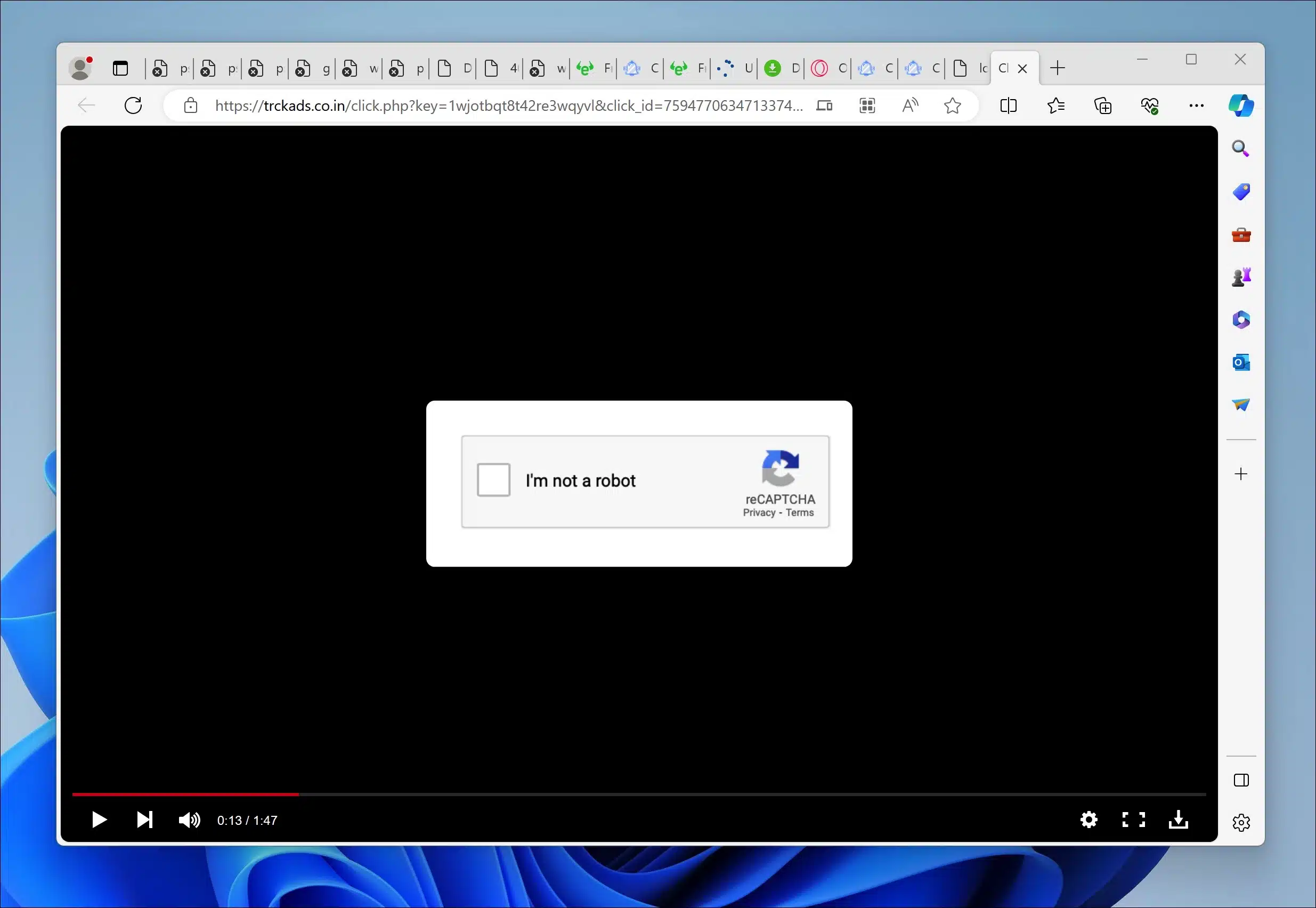1316x908 pixels.
Task: Open sidebar Microsoft 365 icon
Action: (1240, 320)
